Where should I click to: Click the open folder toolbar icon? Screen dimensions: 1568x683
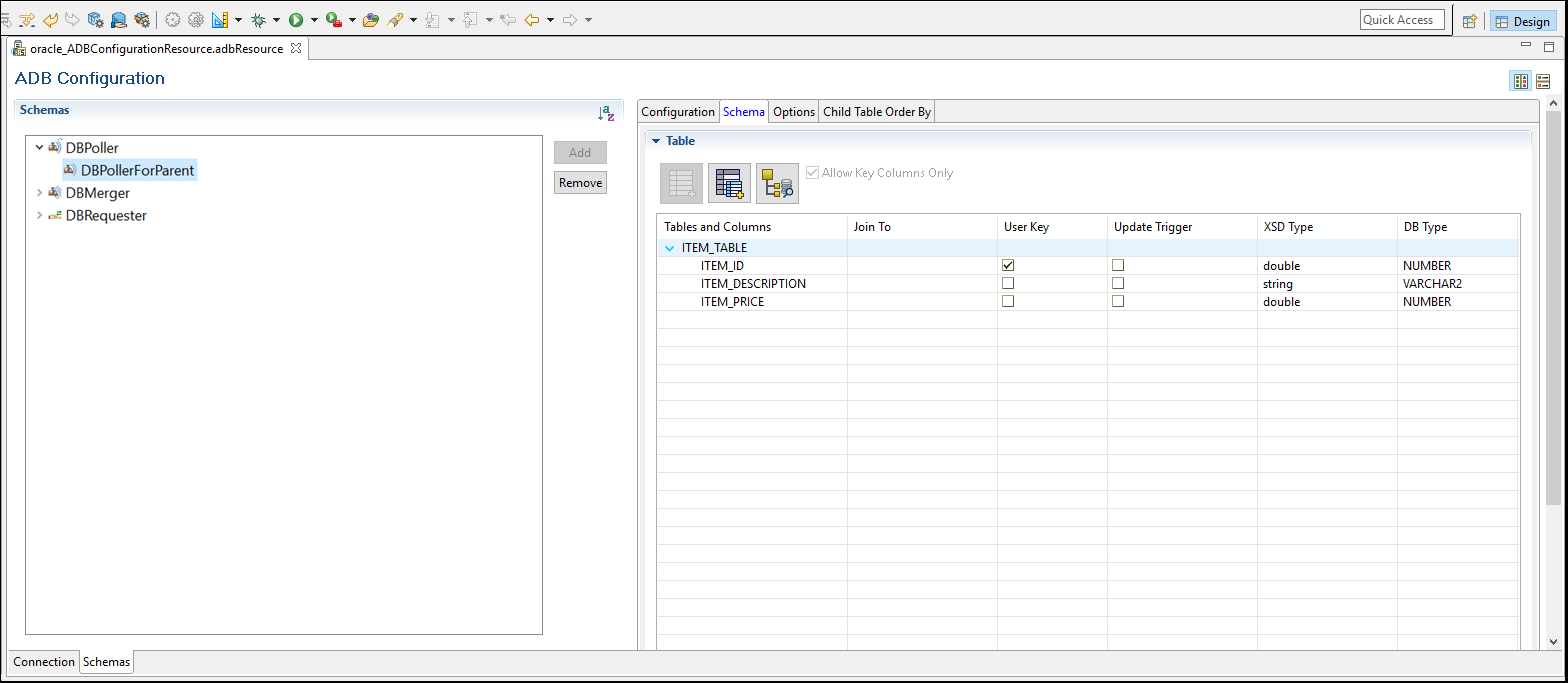[x=371, y=19]
